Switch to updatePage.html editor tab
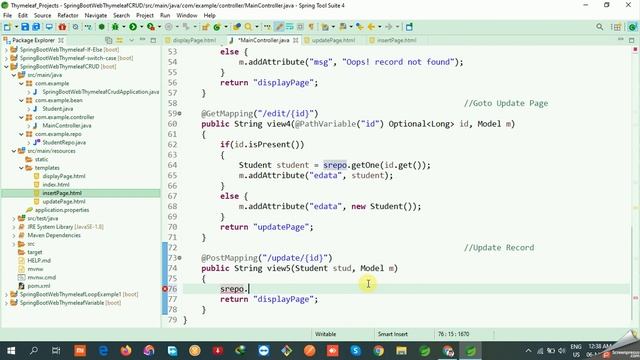Viewport: 640px width, 360px height. [x=330, y=40]
